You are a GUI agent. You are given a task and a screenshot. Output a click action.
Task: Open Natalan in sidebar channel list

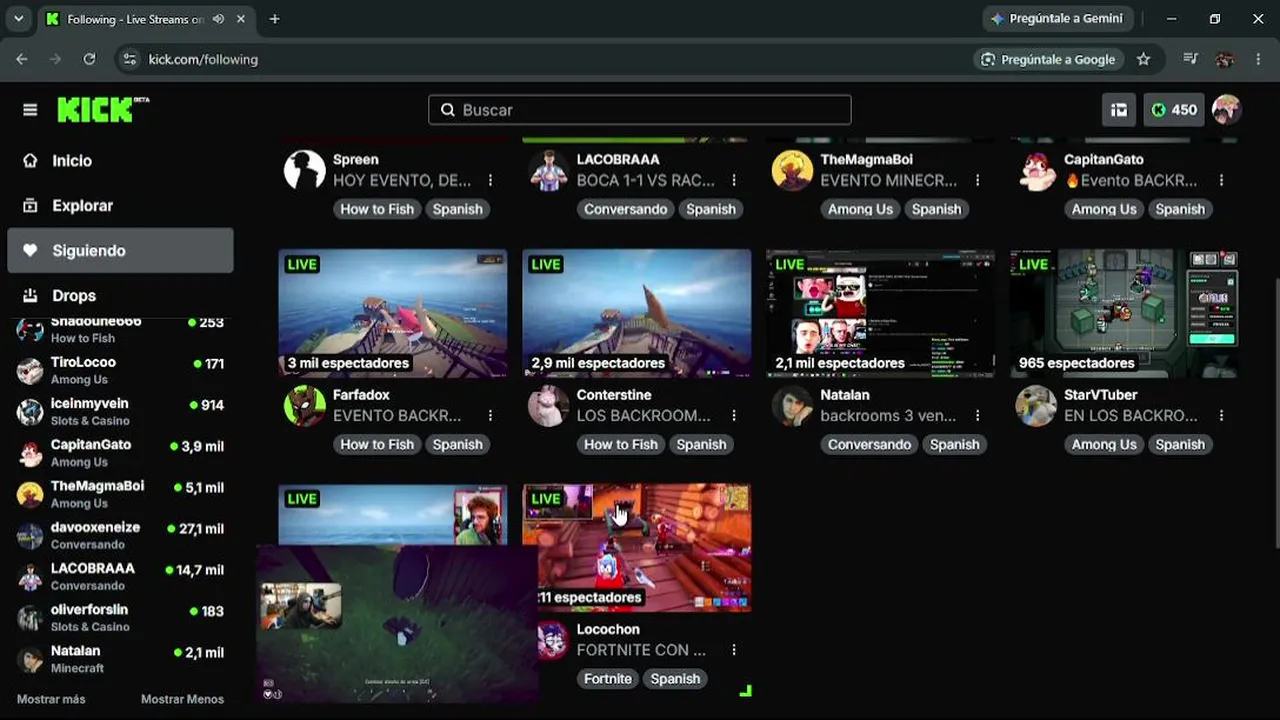click(120, 659)
